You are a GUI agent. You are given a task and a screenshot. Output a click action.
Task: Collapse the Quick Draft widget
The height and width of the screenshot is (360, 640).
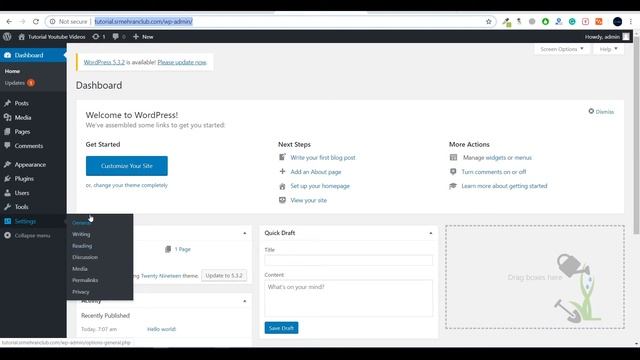tap(431, 233)
